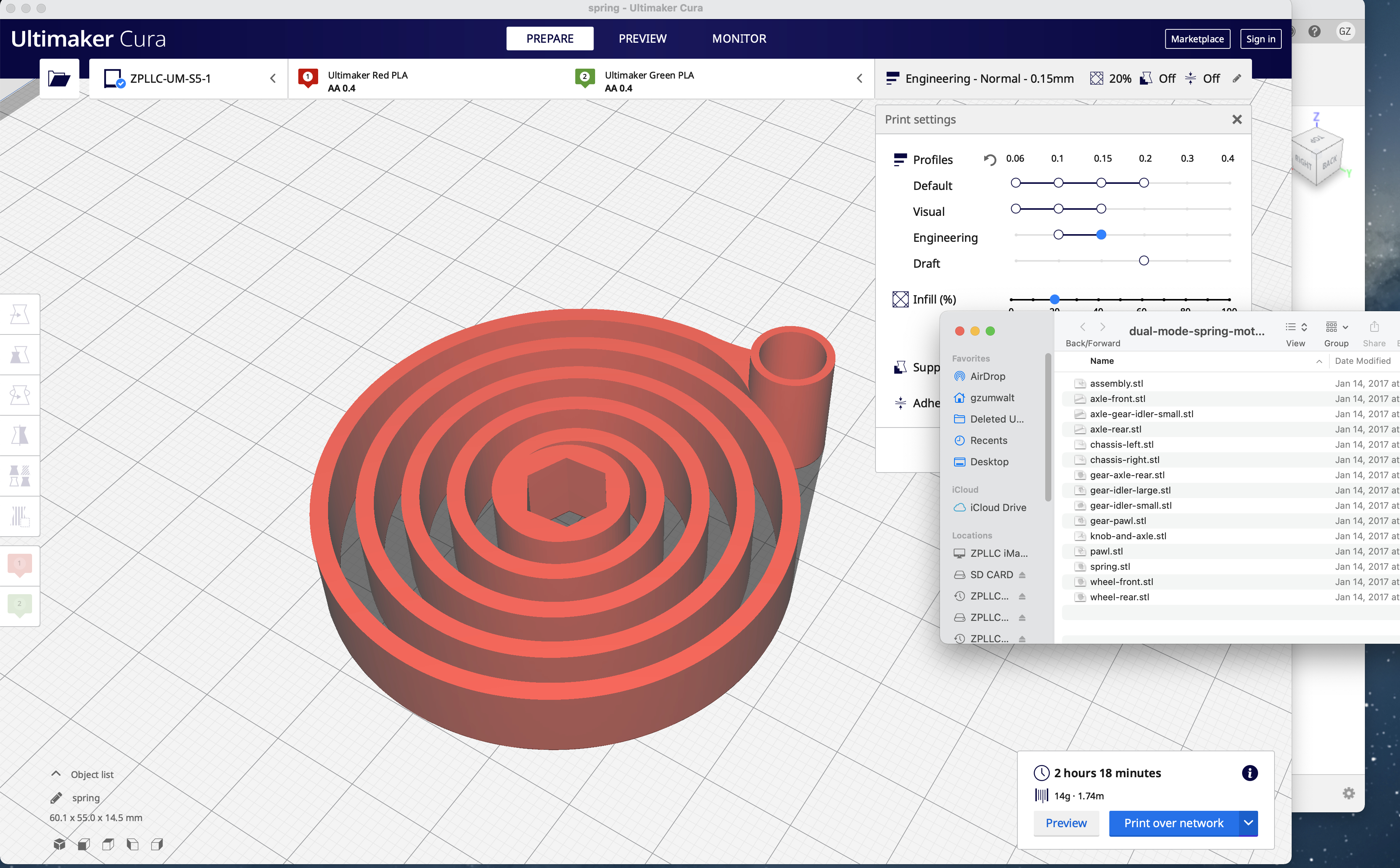Select the Mirror tool in left toolbar
Viewport: 1400px width, 868px height.
[x=19, y=435]
